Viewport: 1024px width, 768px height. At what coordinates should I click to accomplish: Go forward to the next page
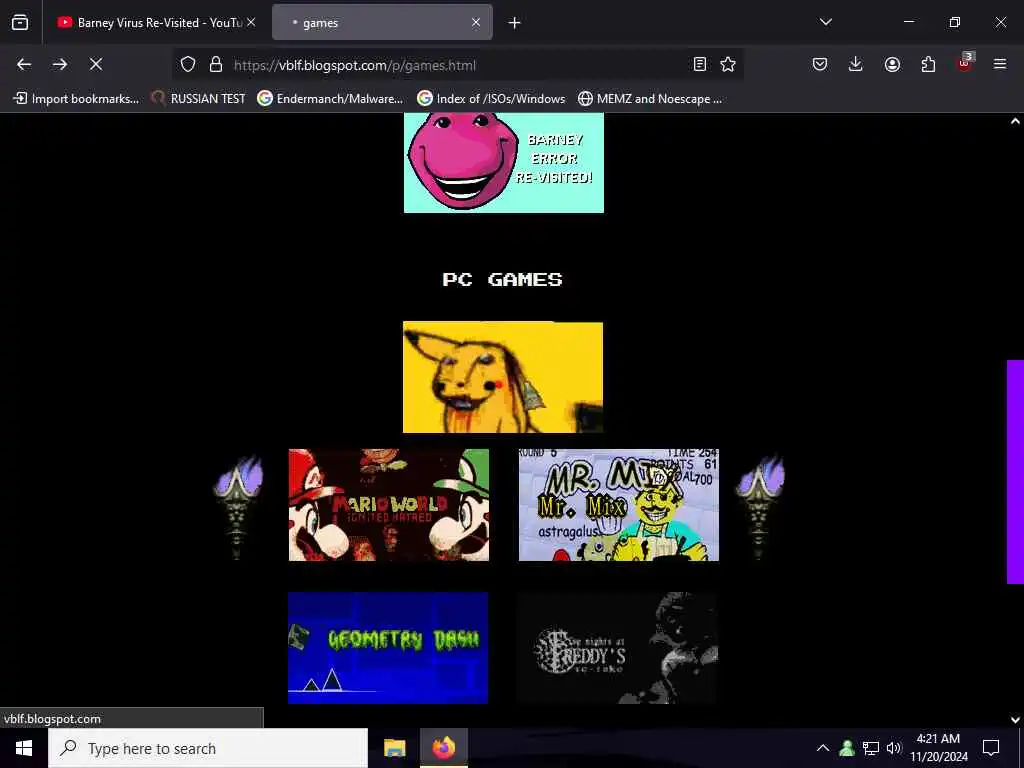tap(60, 64)
